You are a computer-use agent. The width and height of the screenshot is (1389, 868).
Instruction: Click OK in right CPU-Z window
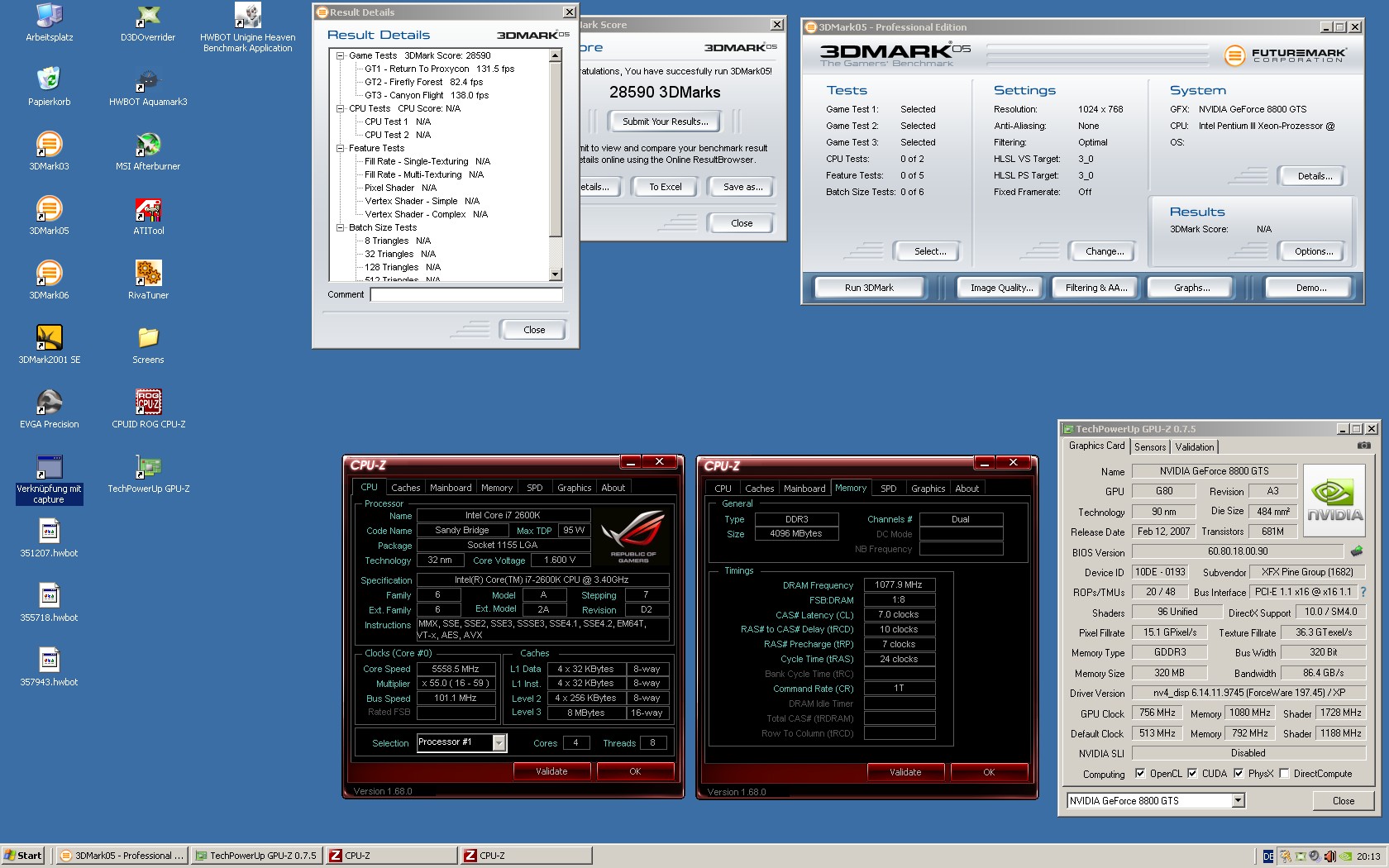click(x=989, y=772)
